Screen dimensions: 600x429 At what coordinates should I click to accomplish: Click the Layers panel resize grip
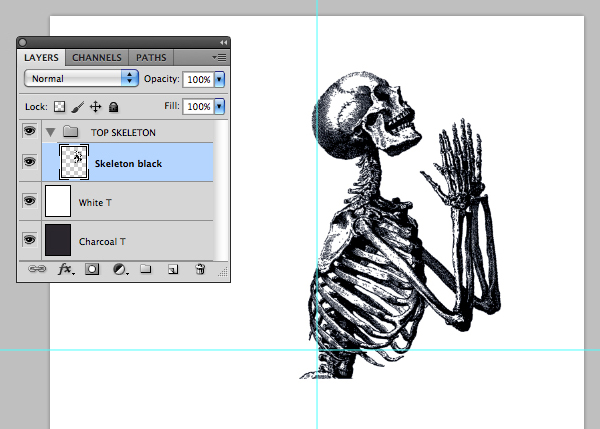point(223,271)
